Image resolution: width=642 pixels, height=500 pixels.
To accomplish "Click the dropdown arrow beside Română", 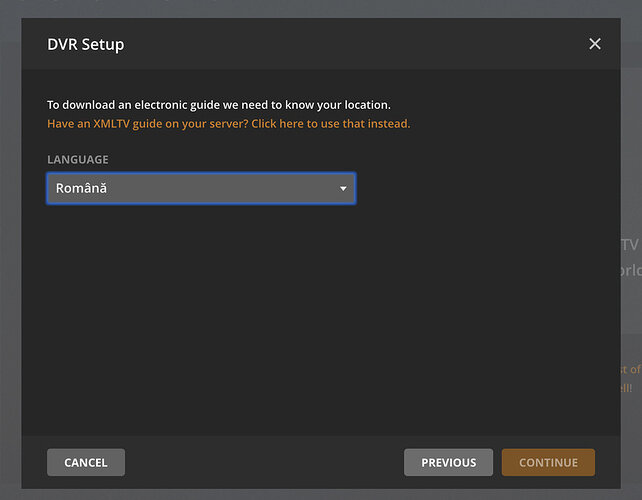I will [343, 188].
